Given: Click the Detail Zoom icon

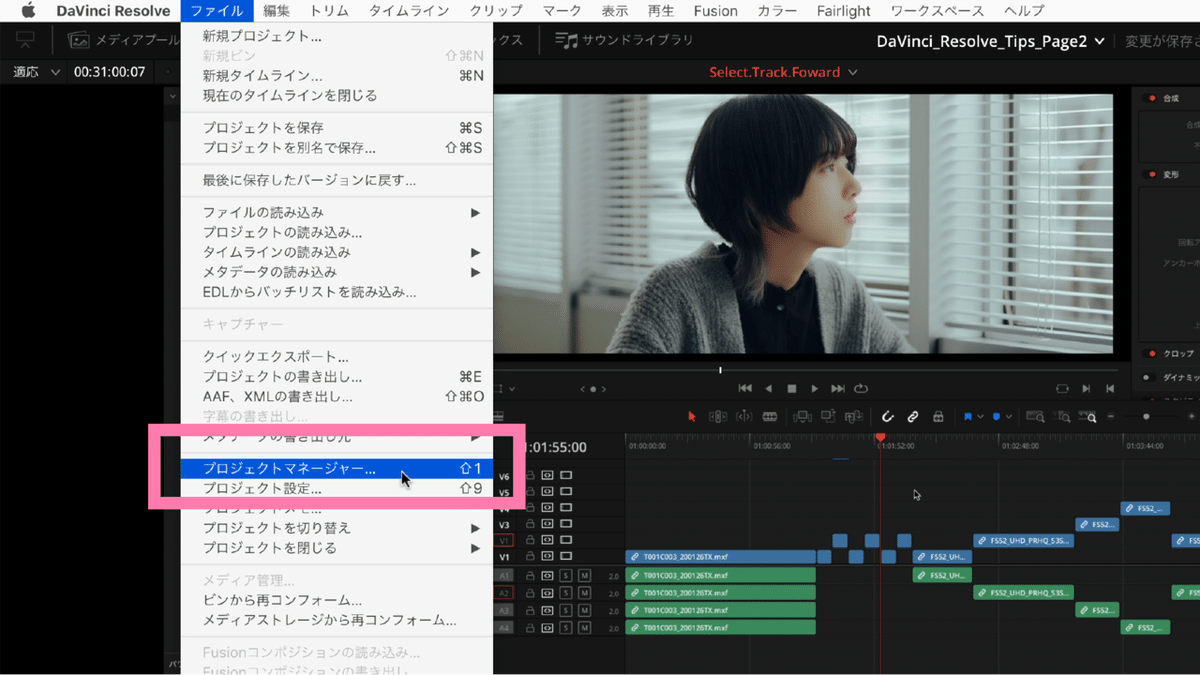Looking at the screenshot, I should [x=1062, y=416].
